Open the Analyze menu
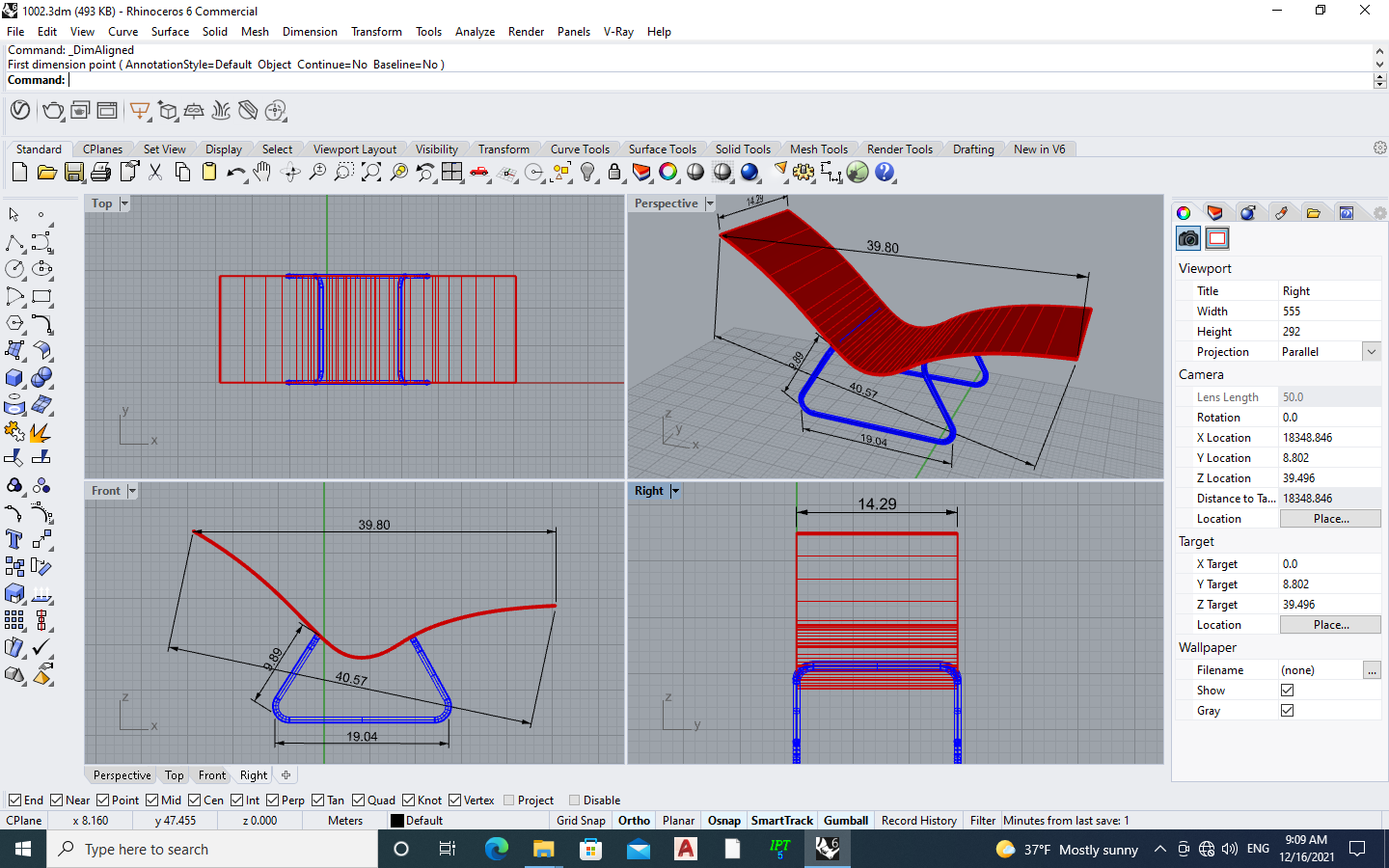This screenshot has height=868, width=1389. pos(475,32)
